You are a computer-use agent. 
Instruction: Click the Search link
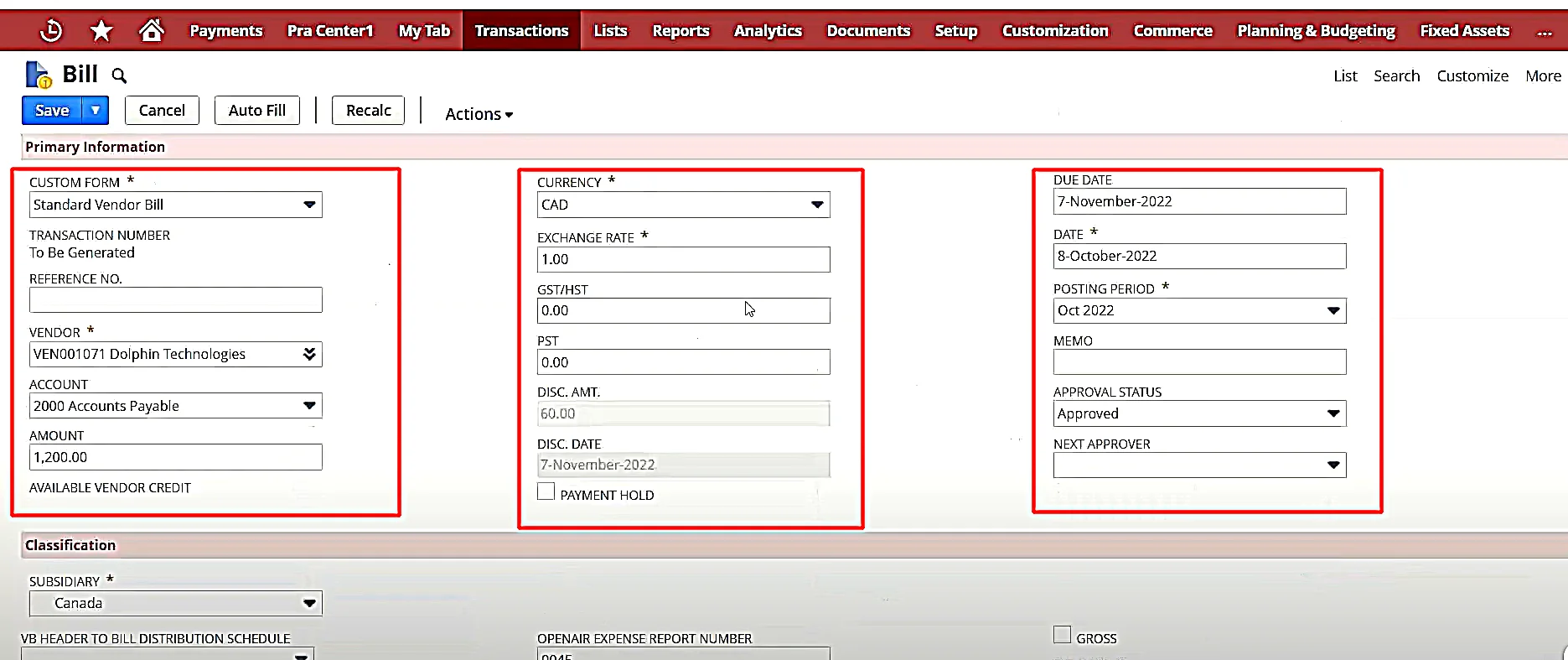click(x=1396, y=76)
